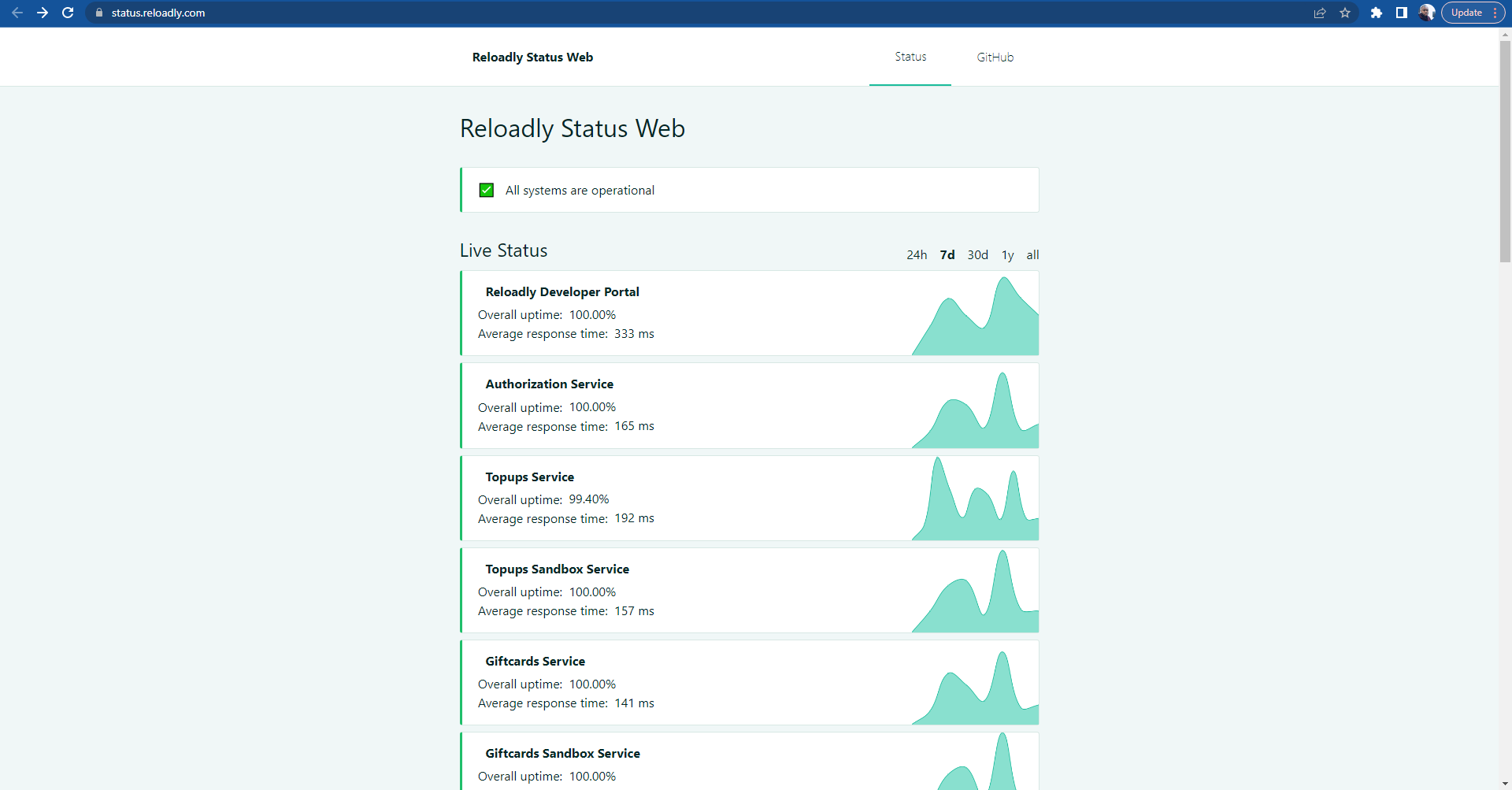Open the Giftcards Sandbox Service link
The image size is (1512, 790).
[x=562, y=753]
